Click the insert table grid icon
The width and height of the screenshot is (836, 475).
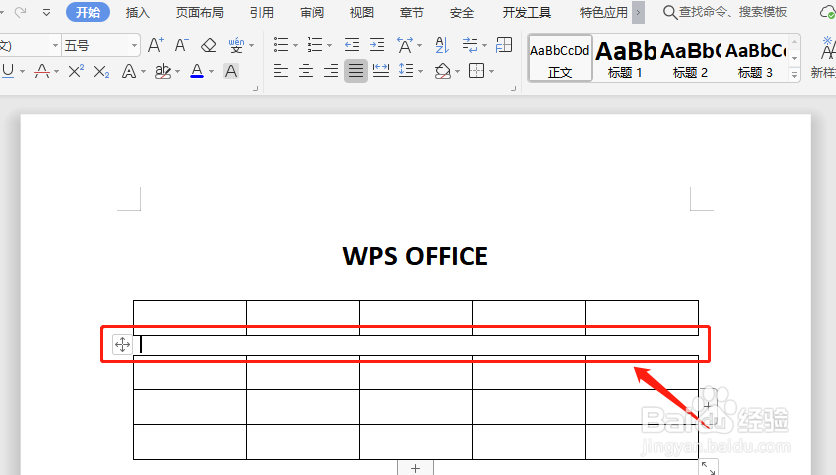504,45
